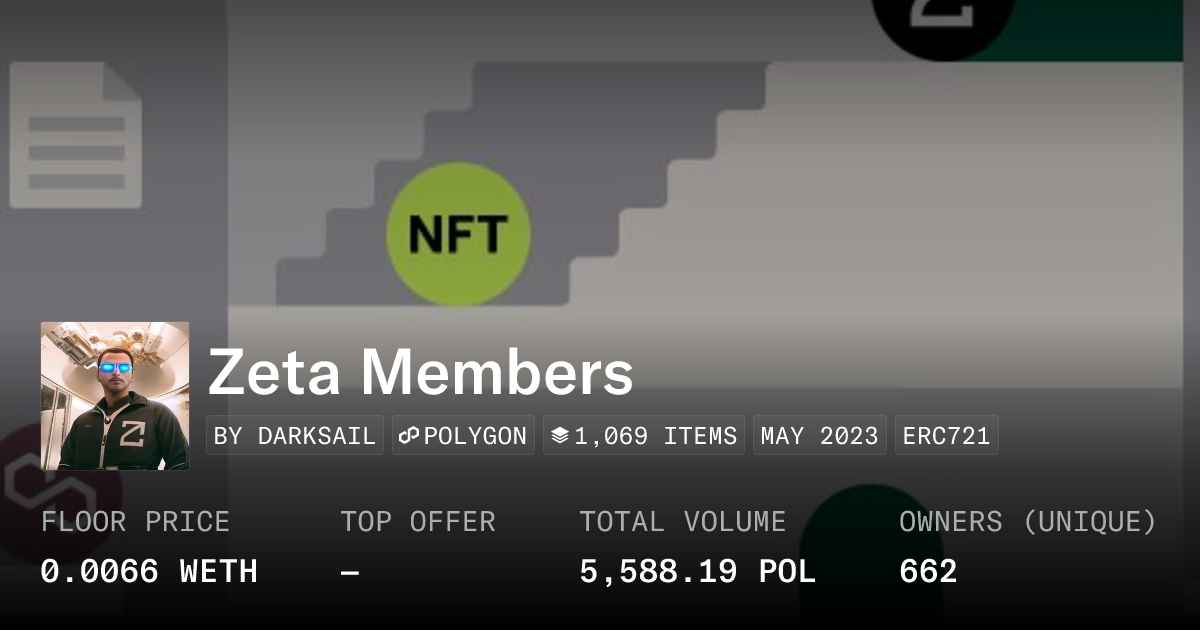Viewport: 1200px width, 630px height.
Task: Click the gray document icon in banner
Action: pyautogui.click(x=75, y=135)
